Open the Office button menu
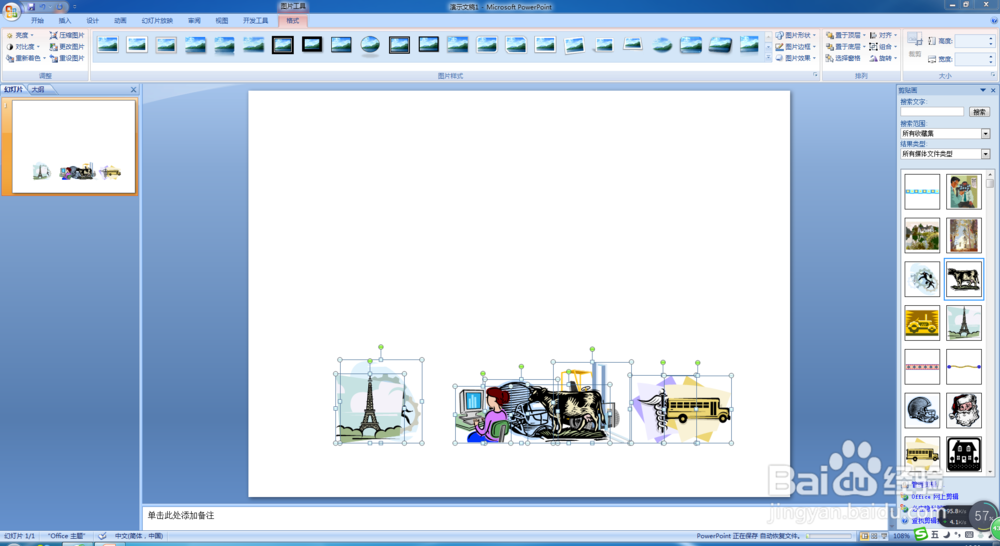 (11, 11)
